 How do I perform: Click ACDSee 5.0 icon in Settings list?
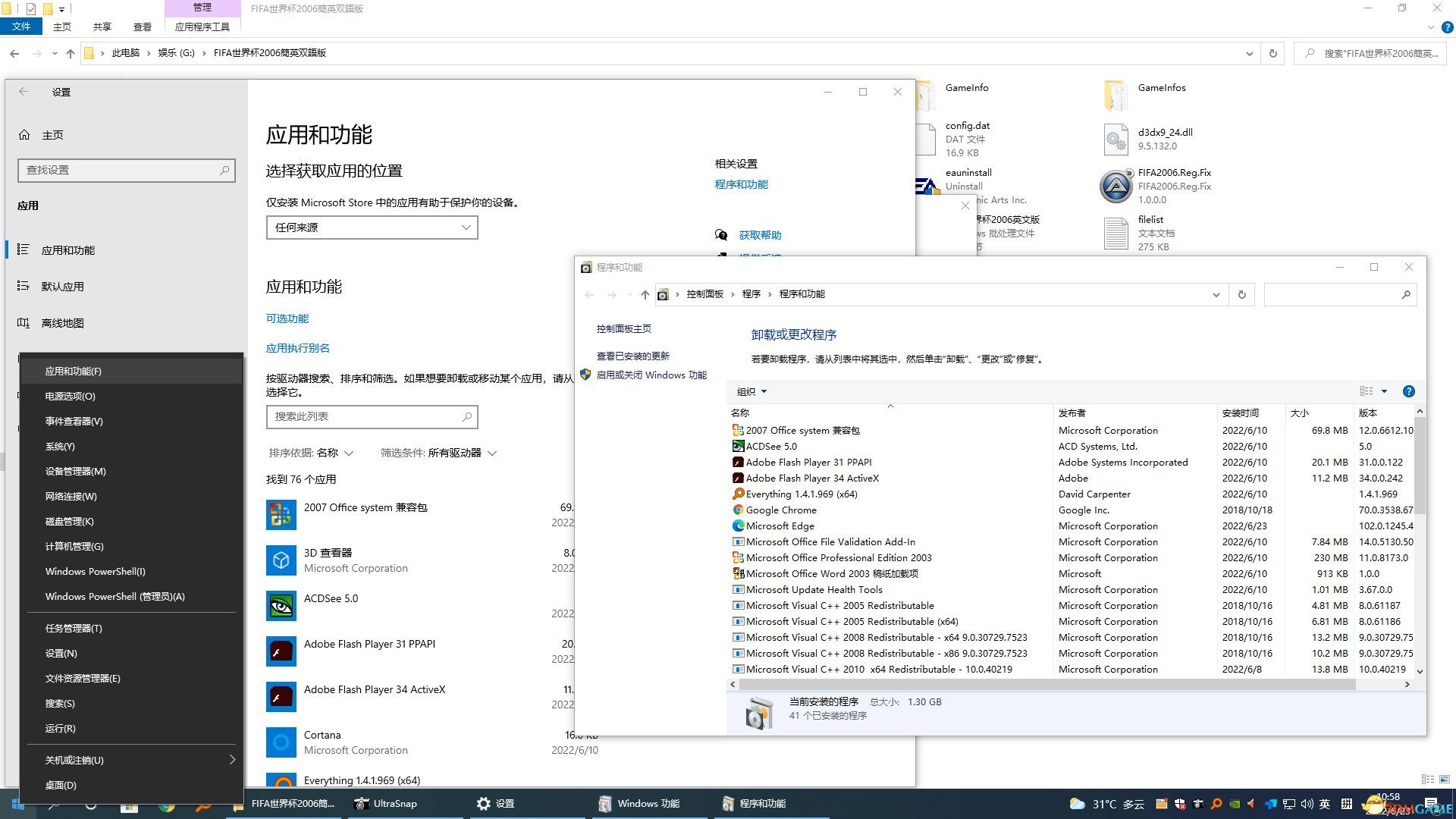point(281,606)
